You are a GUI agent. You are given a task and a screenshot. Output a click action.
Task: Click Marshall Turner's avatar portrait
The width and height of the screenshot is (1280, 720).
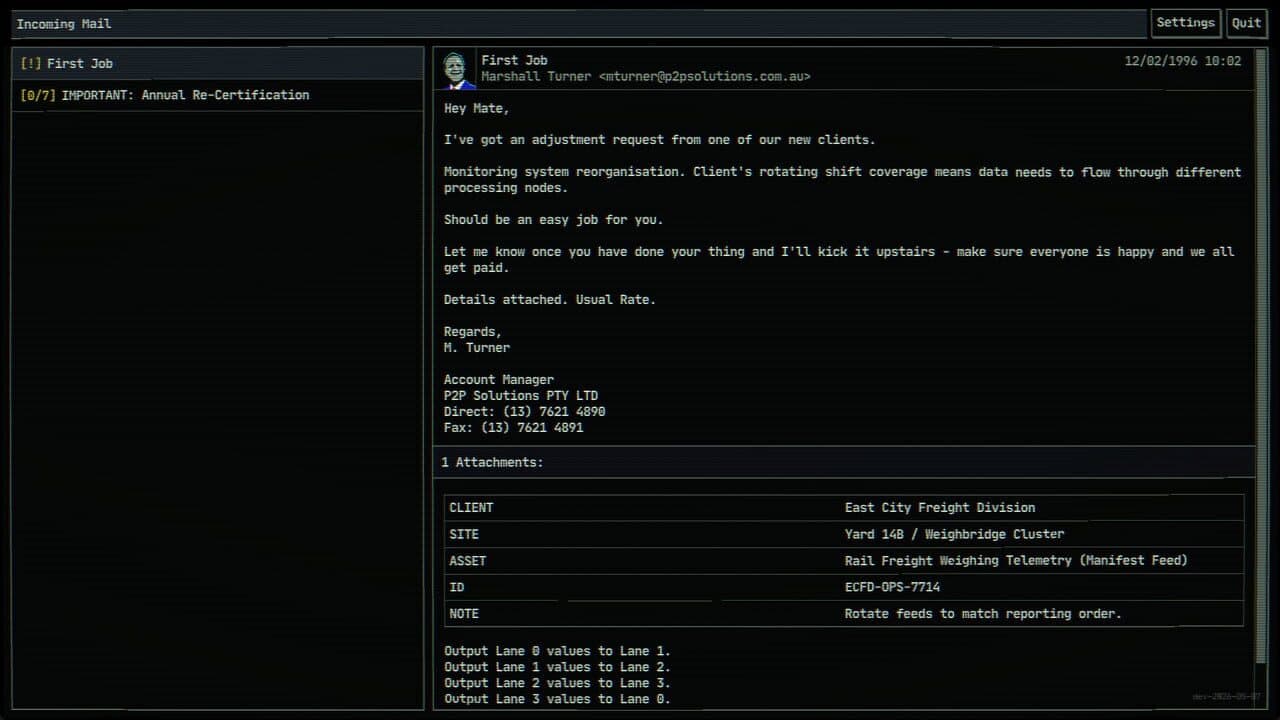[459, 70]
